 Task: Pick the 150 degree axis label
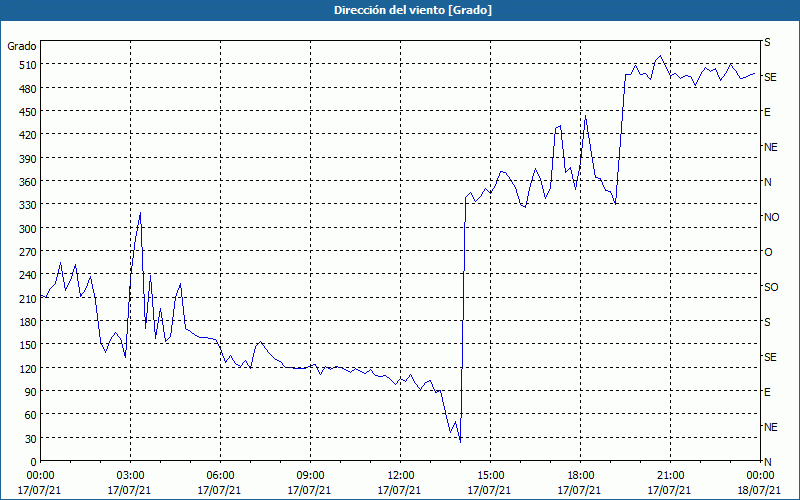(x=28, y=345)
